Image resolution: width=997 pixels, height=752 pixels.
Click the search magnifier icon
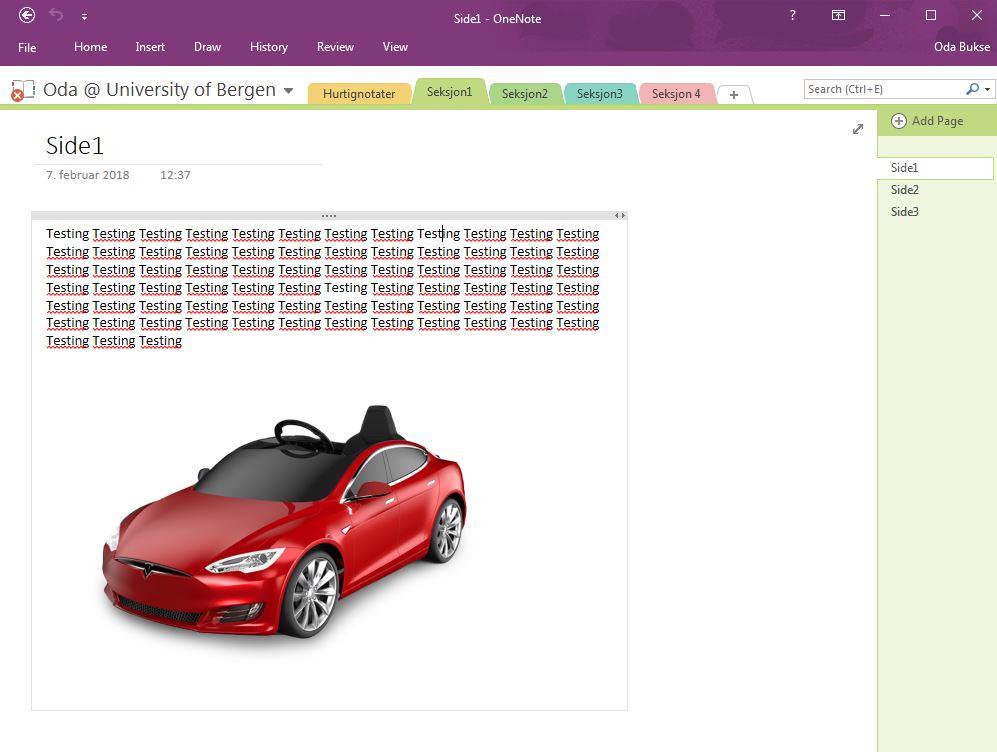pyautogui.click(x=972, y=89)
